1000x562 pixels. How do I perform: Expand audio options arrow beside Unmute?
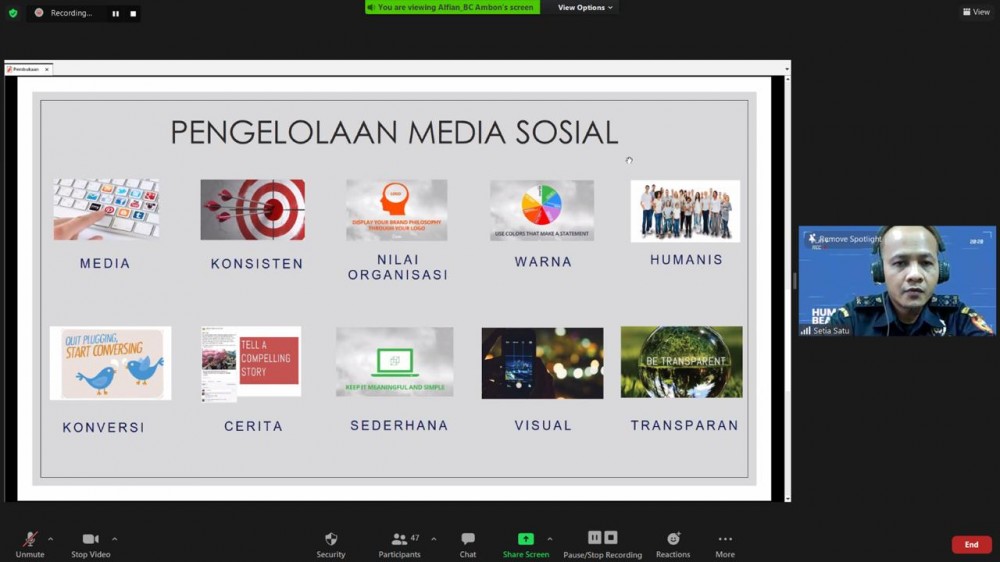pos(50,538)
